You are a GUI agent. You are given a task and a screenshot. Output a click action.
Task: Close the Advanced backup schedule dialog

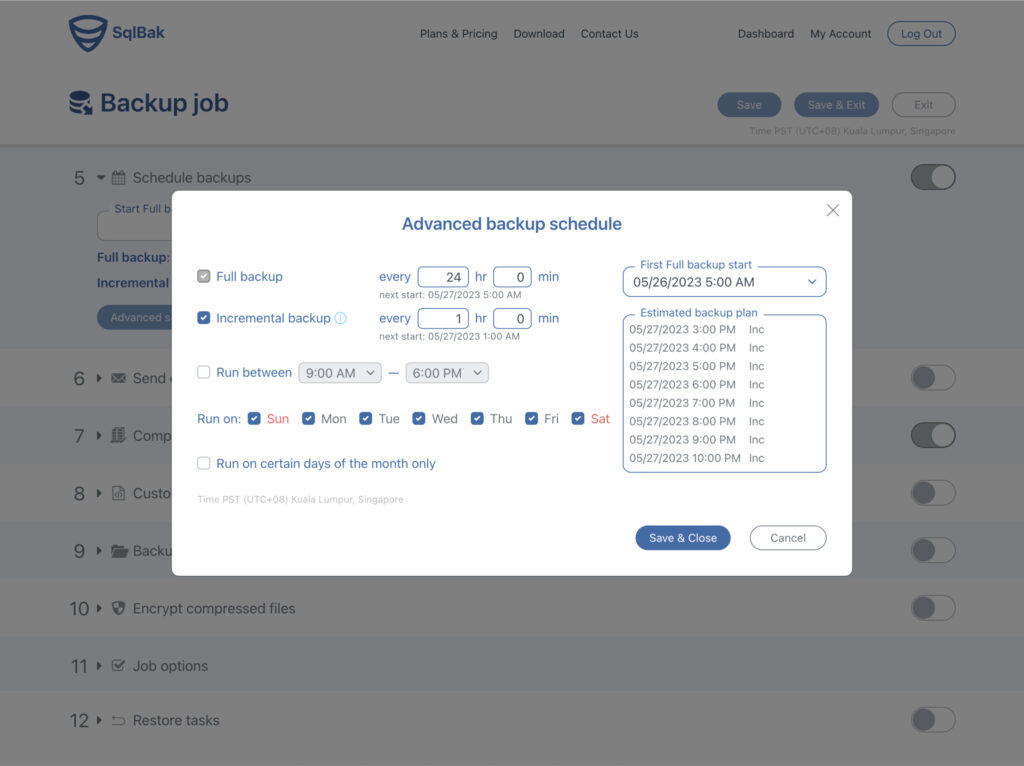pos(832,210)
